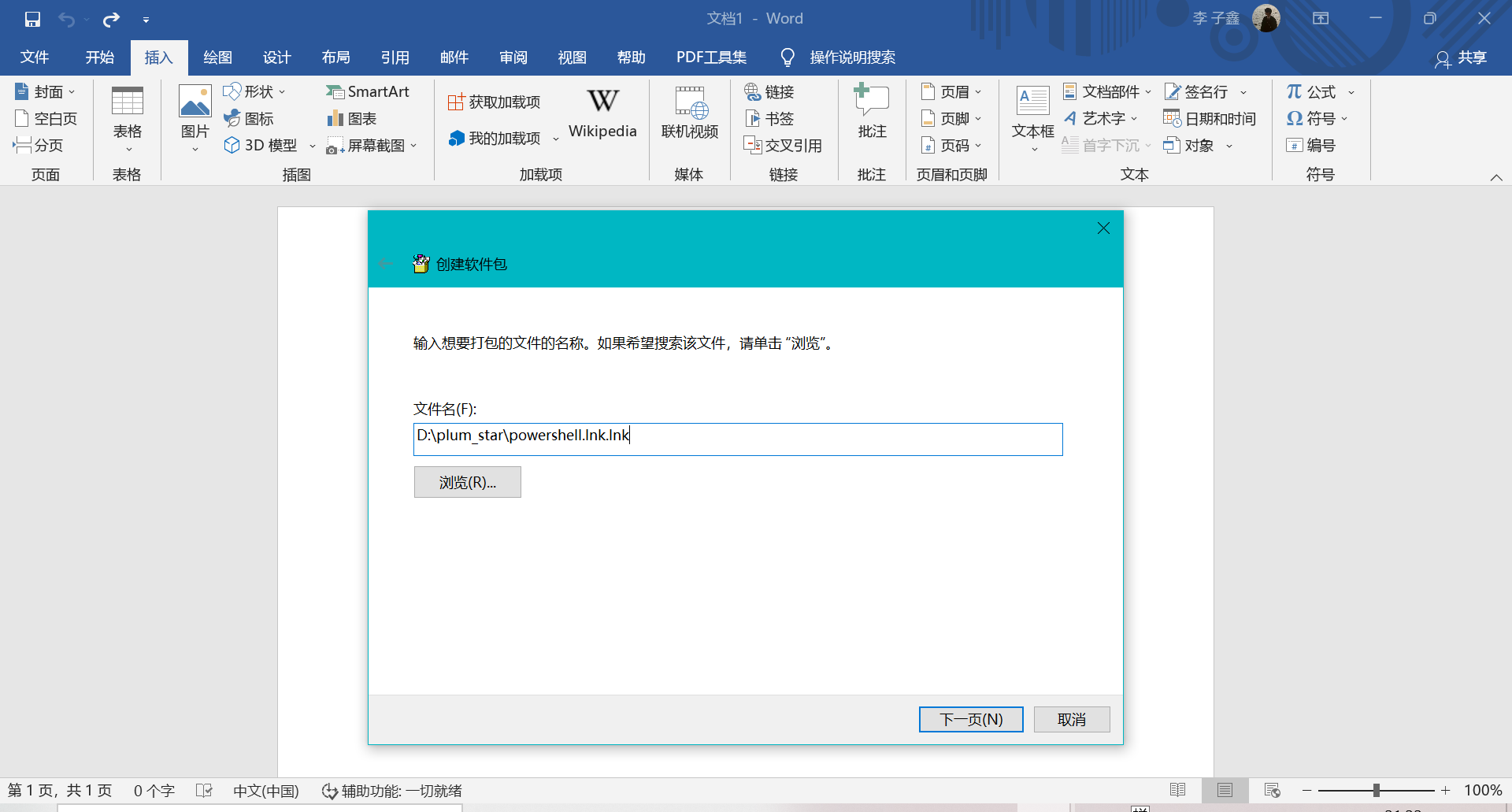
Task: Close the Create Package dialog
Action: [x=1103, y=228]
